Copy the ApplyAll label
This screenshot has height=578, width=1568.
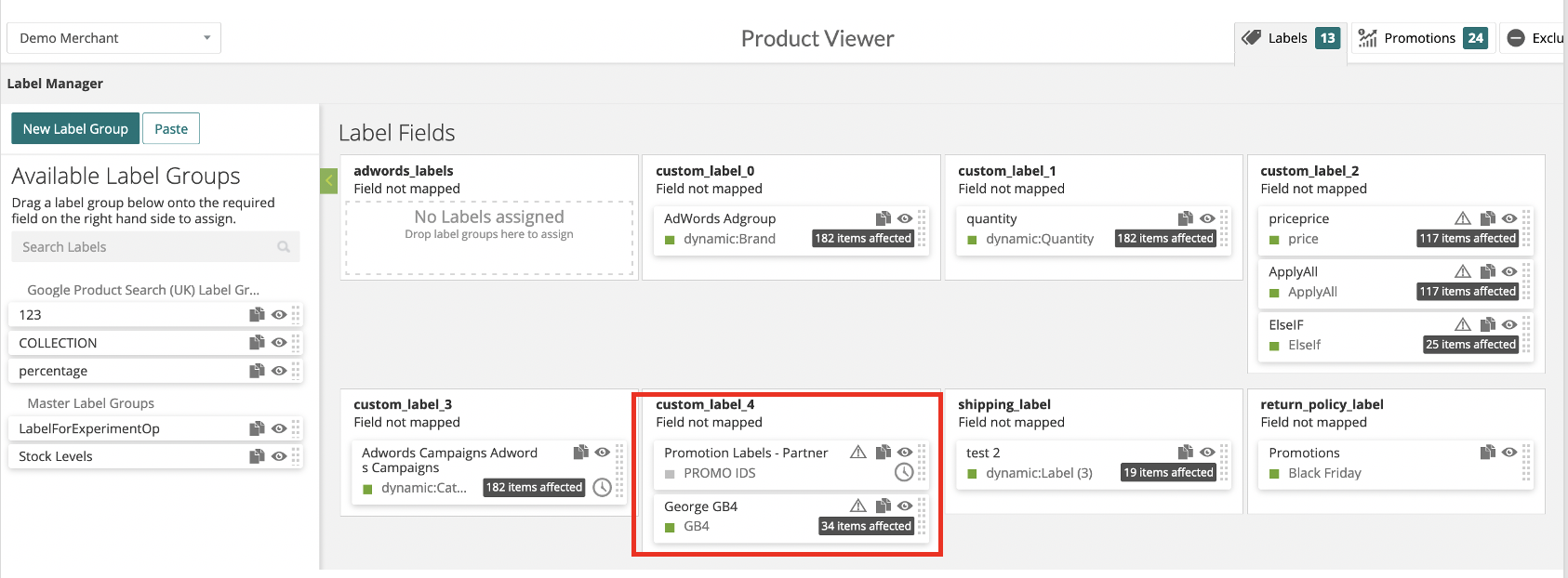1488,271
